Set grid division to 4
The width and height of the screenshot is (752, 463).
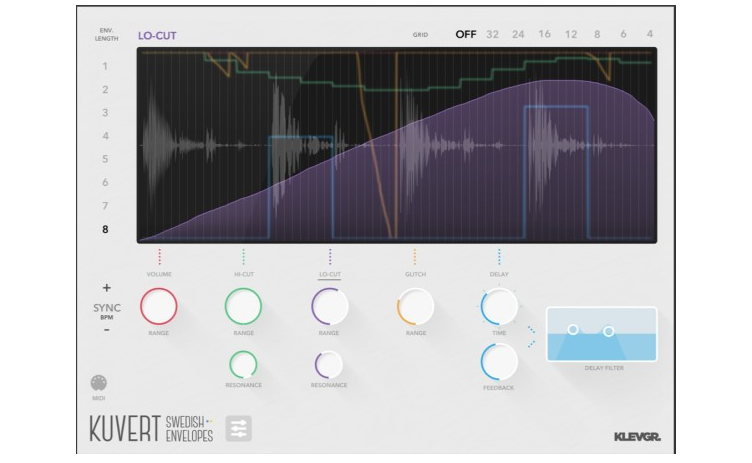tap(650, 34)
